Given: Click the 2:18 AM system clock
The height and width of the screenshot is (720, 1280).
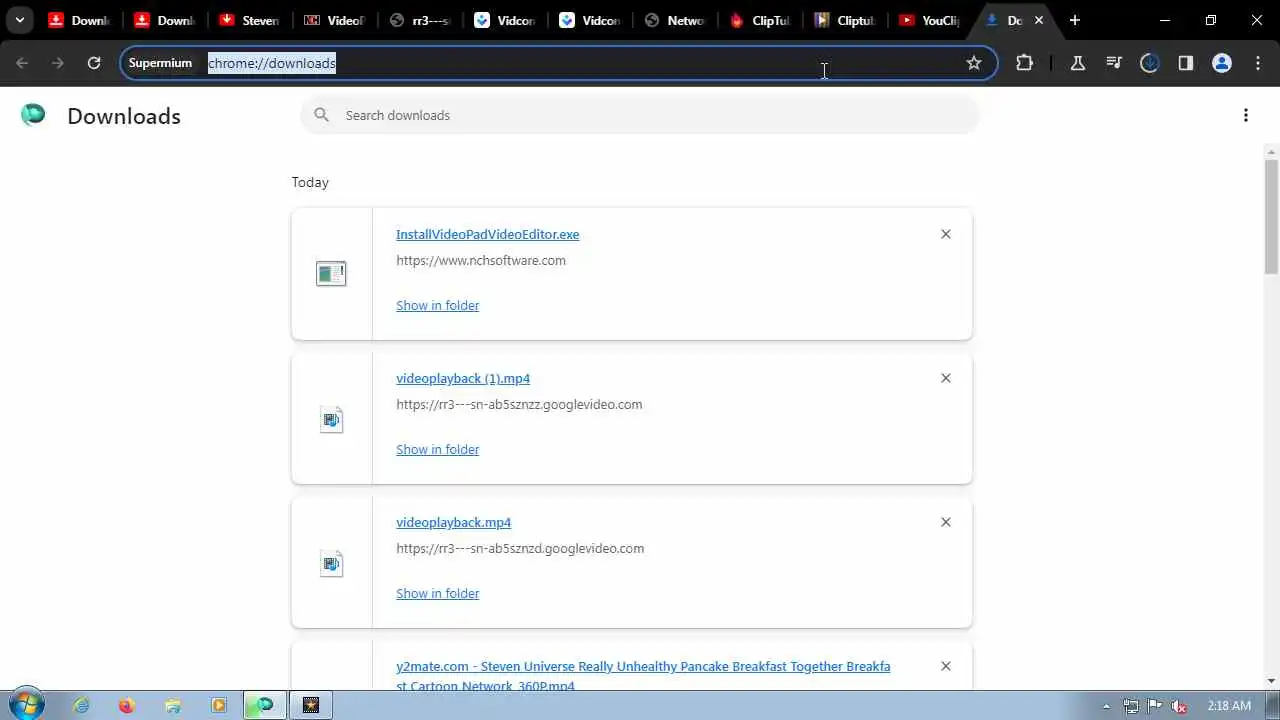Looking at the screenshot, I should click(x=1229, y=706).
